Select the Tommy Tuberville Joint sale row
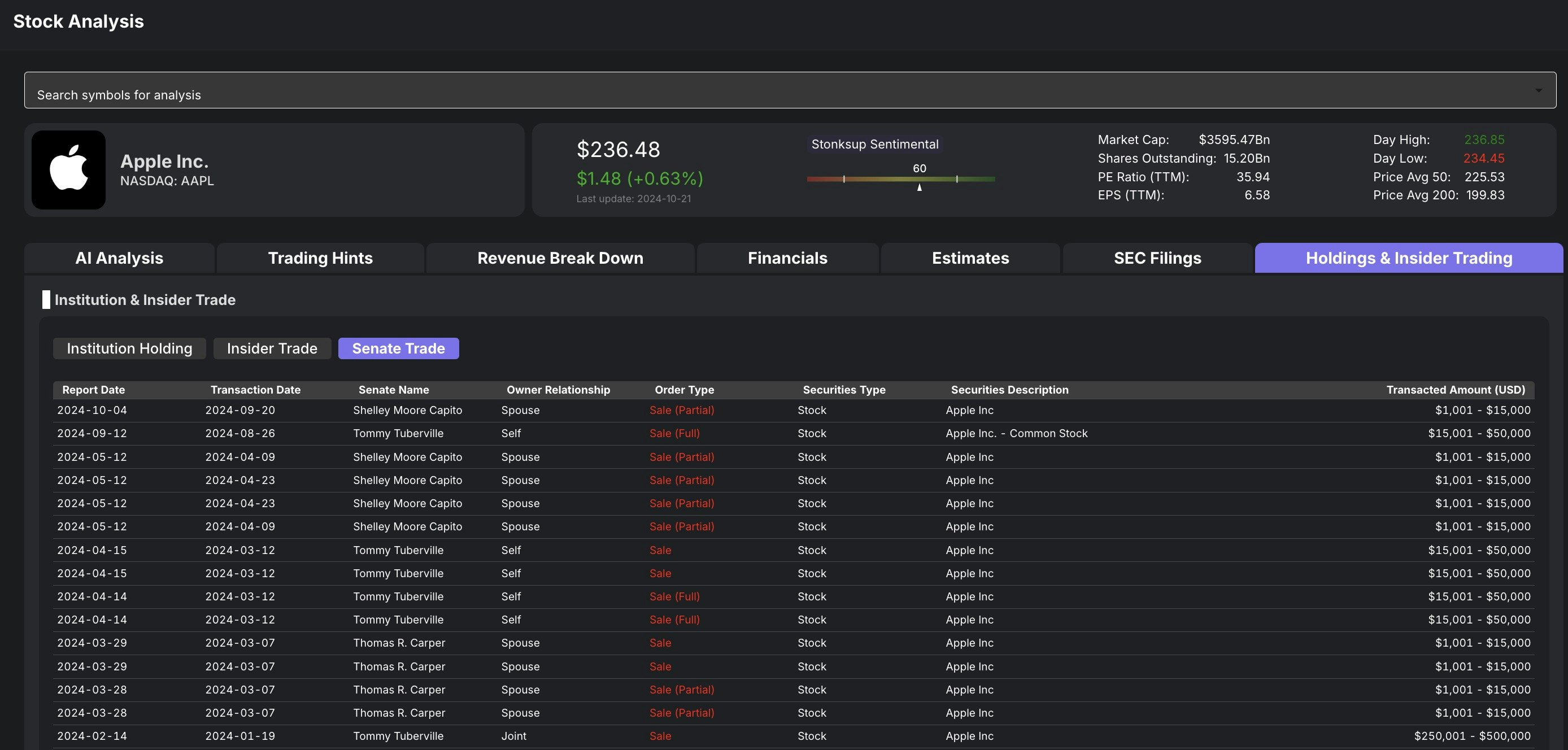Screen dimensions: 1568x750 398,736
